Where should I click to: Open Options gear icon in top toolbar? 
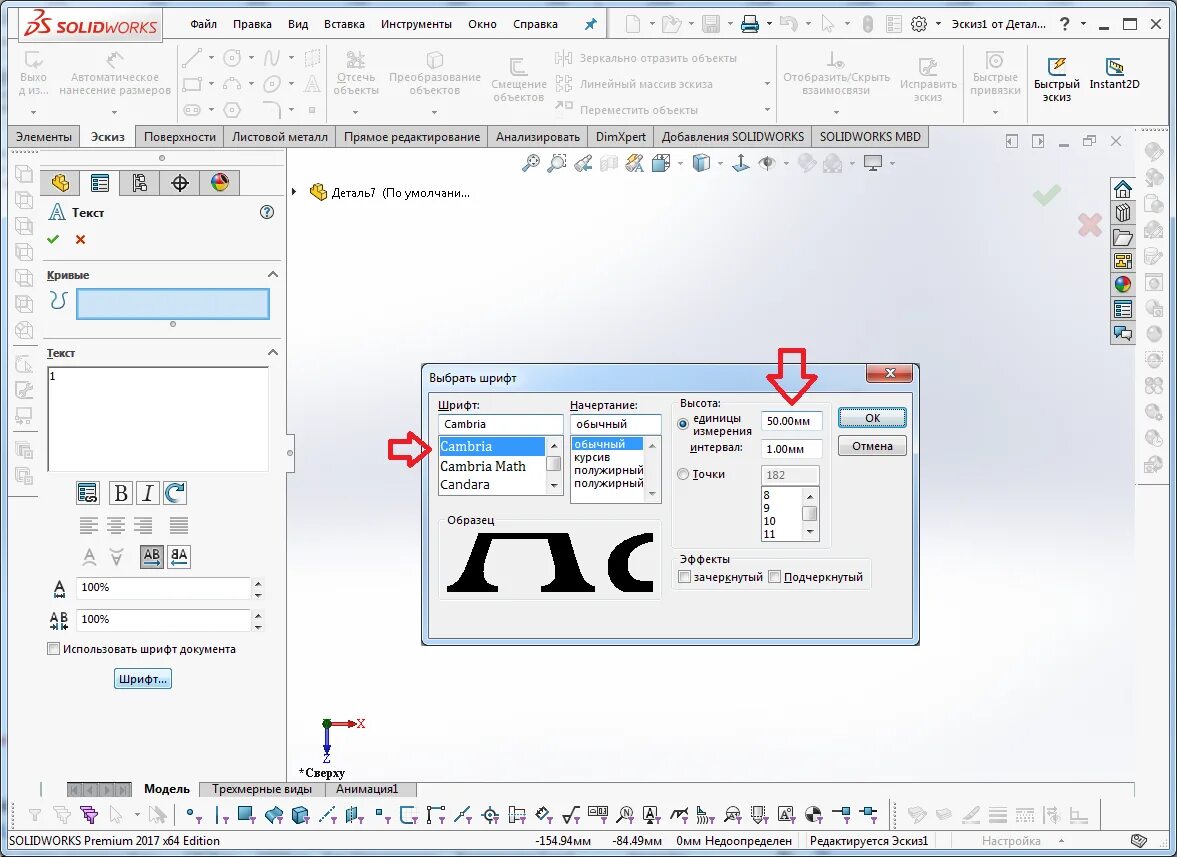pos(919,24)
